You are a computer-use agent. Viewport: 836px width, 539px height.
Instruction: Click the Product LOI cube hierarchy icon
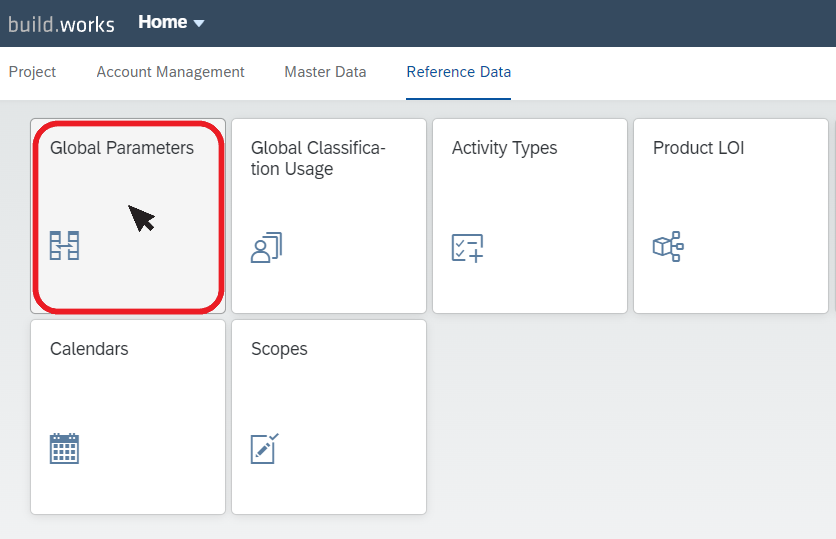pyautogui.click(x=668, y=246)
